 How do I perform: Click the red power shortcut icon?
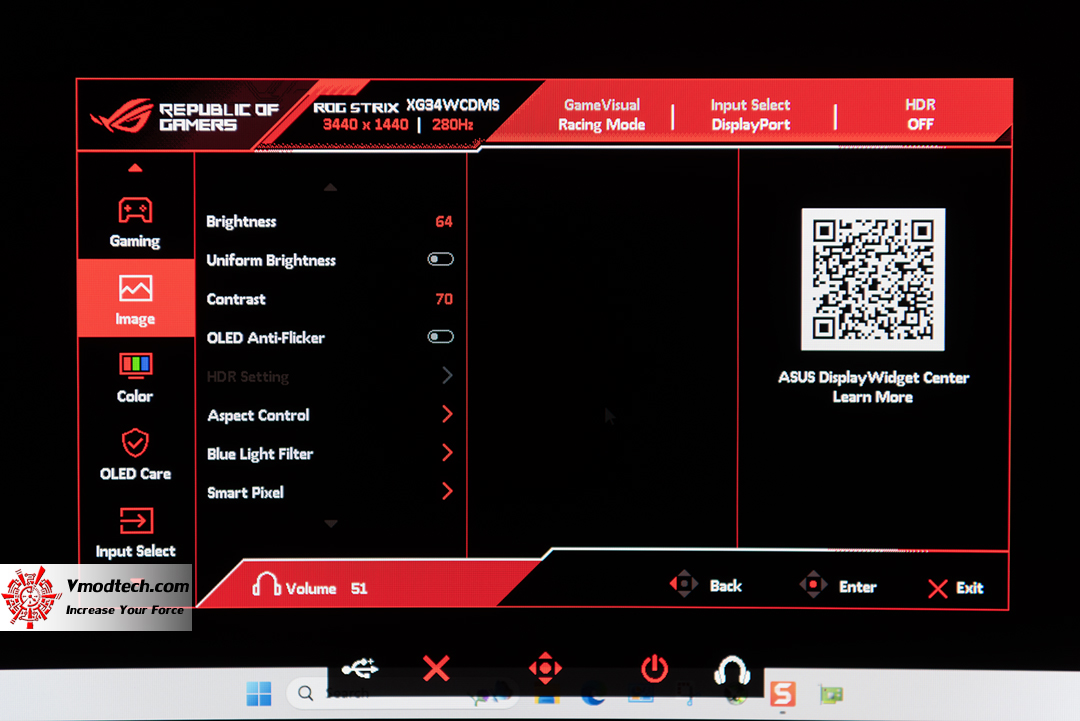654,668
